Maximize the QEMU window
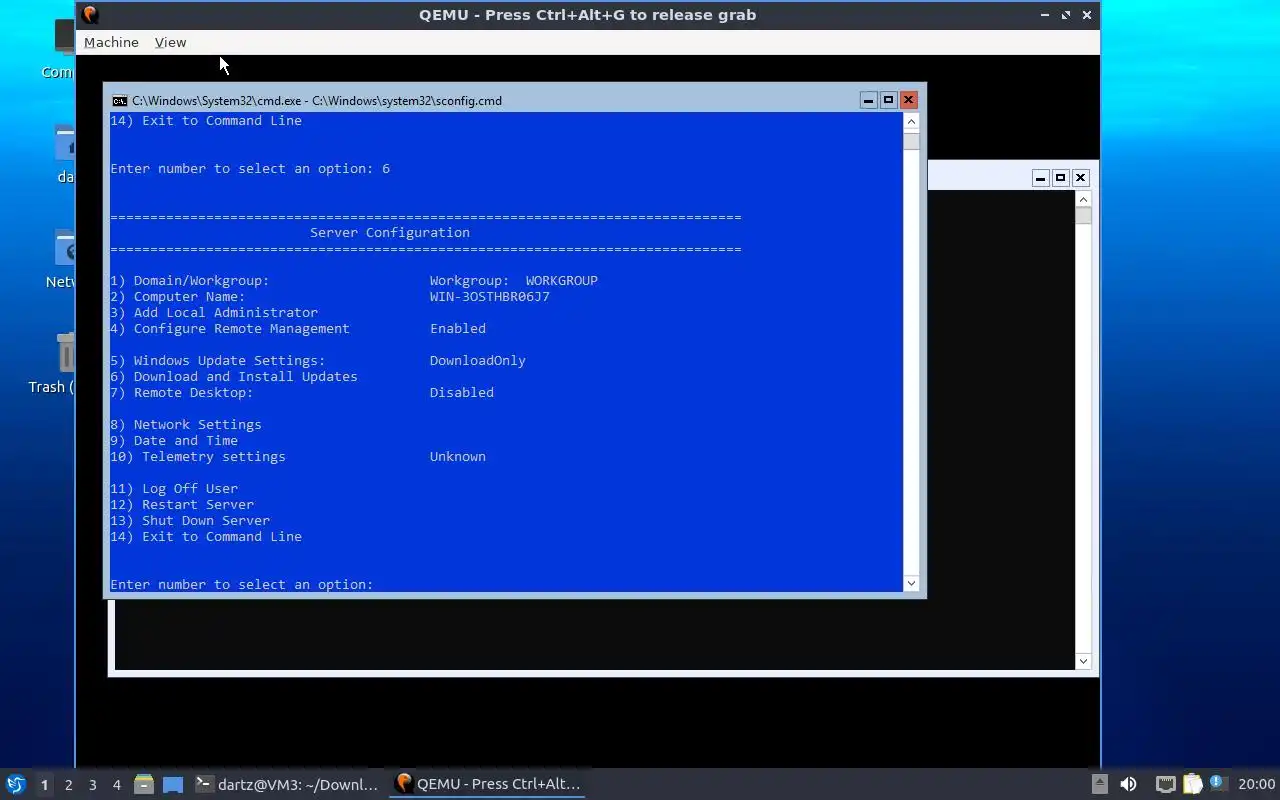This screenshot has height=800, width=1280. 1066,15
